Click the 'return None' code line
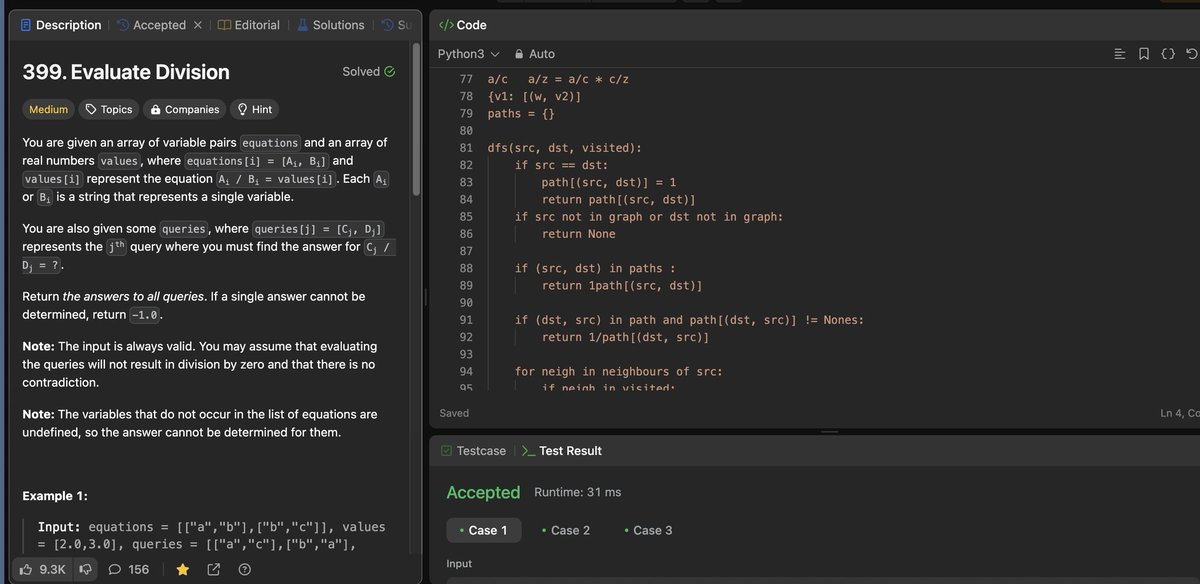 579,234
